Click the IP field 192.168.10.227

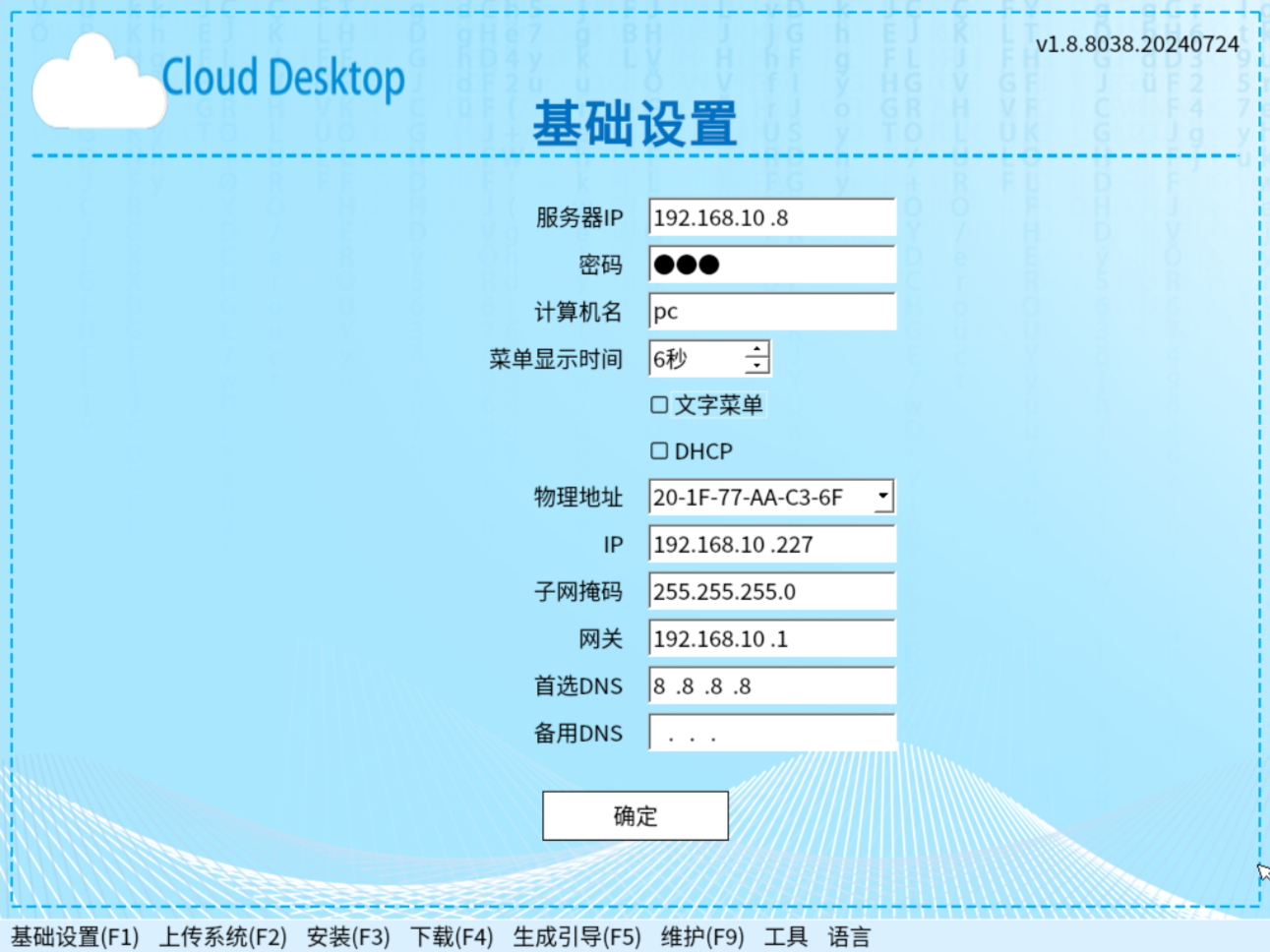[x=772, y=544]
